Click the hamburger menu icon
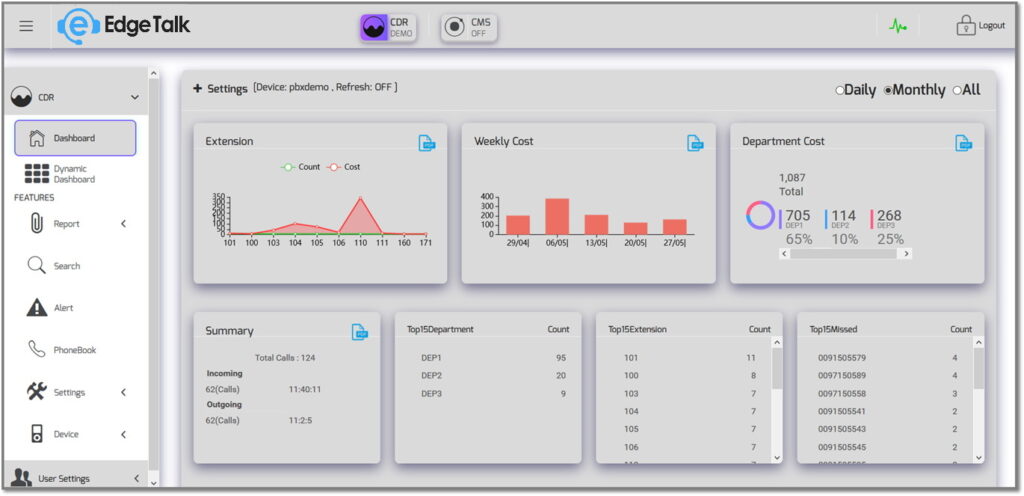The image size is (1024, 496). click(x=26, y=26)
